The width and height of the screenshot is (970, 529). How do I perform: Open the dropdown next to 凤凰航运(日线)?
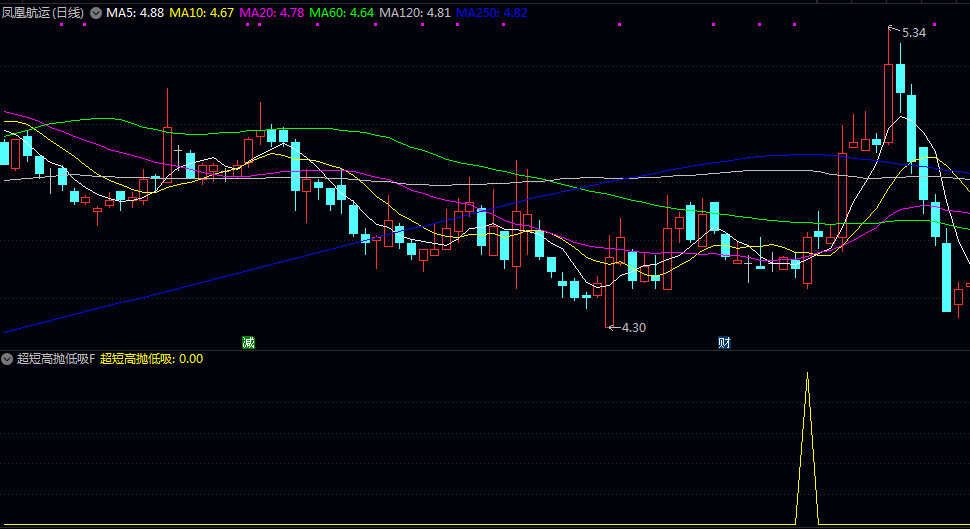coord(96,13)
